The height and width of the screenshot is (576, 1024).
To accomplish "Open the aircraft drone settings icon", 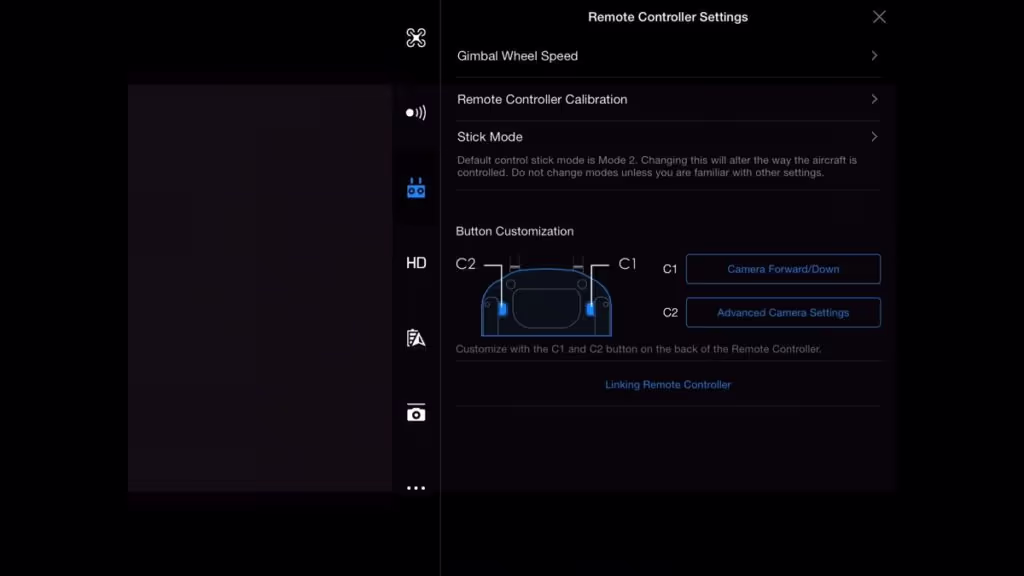I will coord(416,38).
